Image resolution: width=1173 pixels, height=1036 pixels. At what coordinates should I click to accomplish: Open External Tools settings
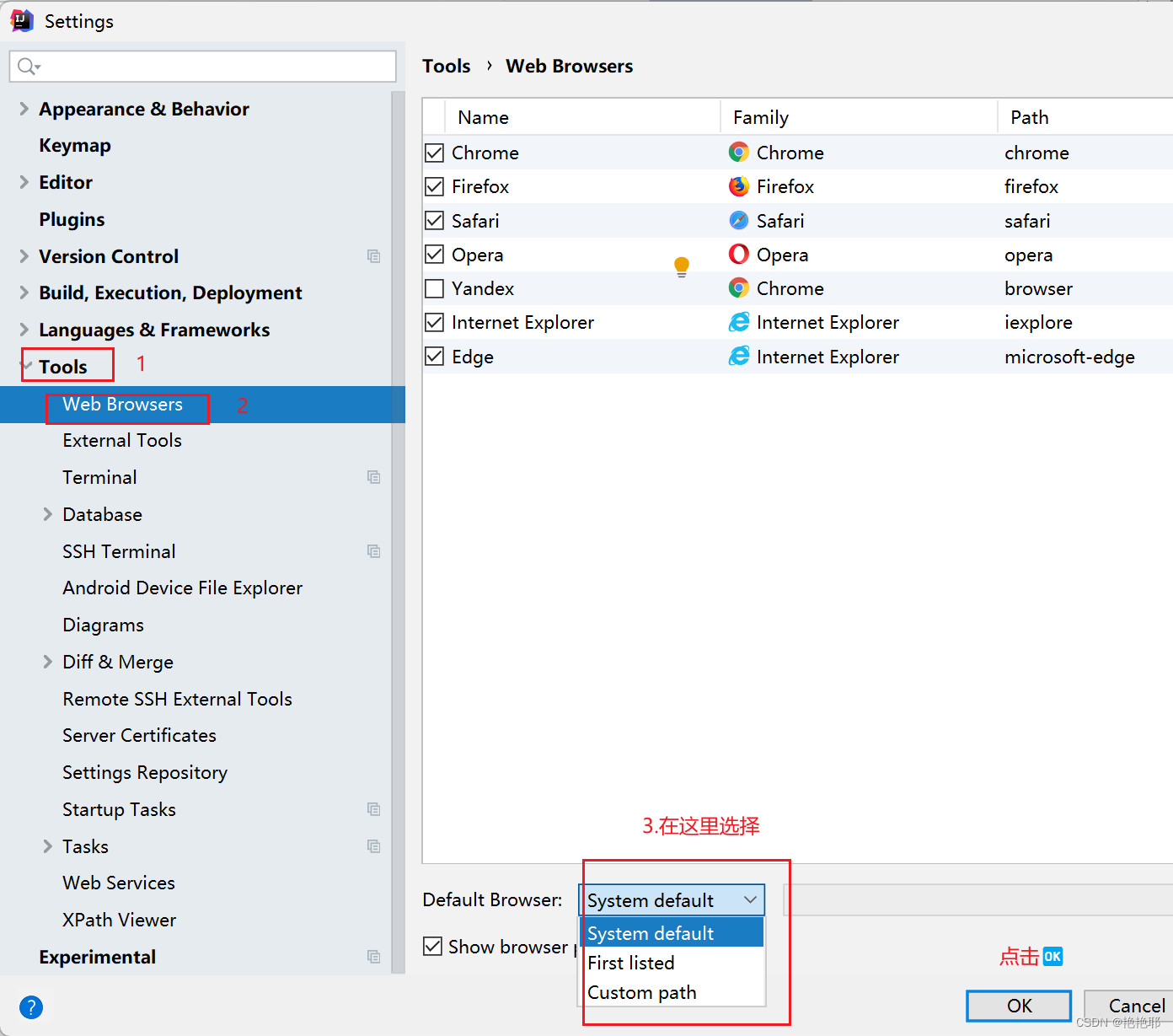pyautogui.click(x=122, y=440)
